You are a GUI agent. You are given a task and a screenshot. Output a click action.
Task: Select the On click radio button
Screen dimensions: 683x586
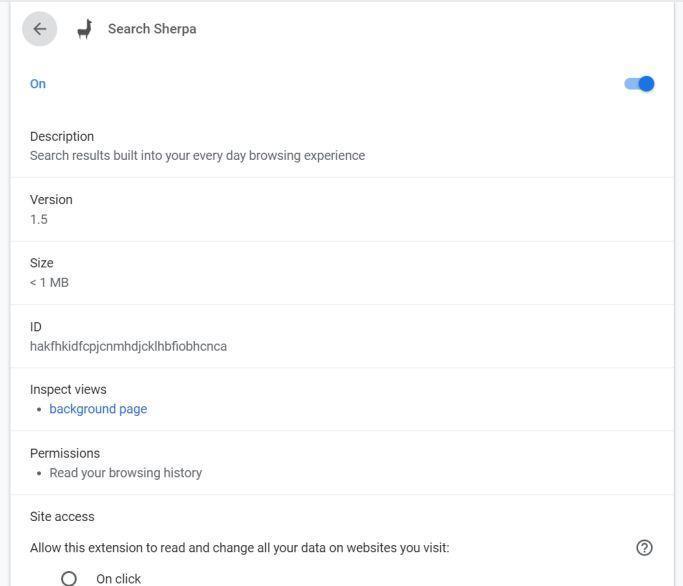point(69,578)
